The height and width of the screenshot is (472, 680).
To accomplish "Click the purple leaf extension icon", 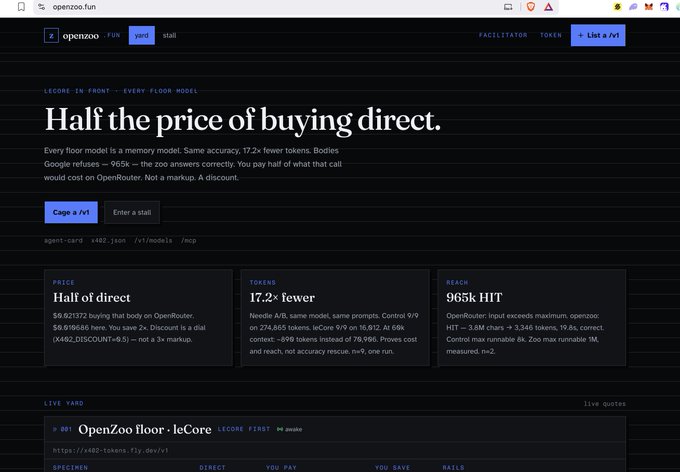I will pyautogui.click(x=633, y=7).
